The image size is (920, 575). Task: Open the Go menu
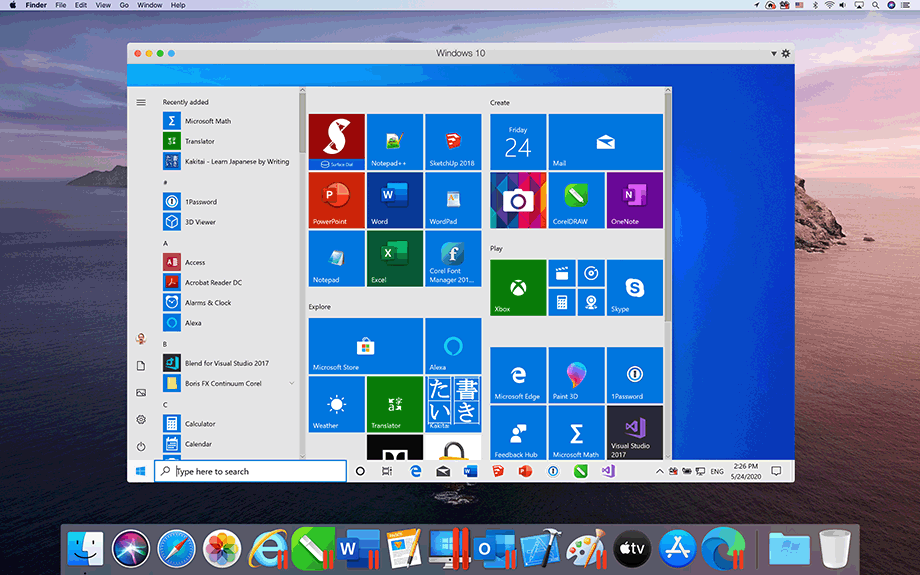(x=124, y=5)
